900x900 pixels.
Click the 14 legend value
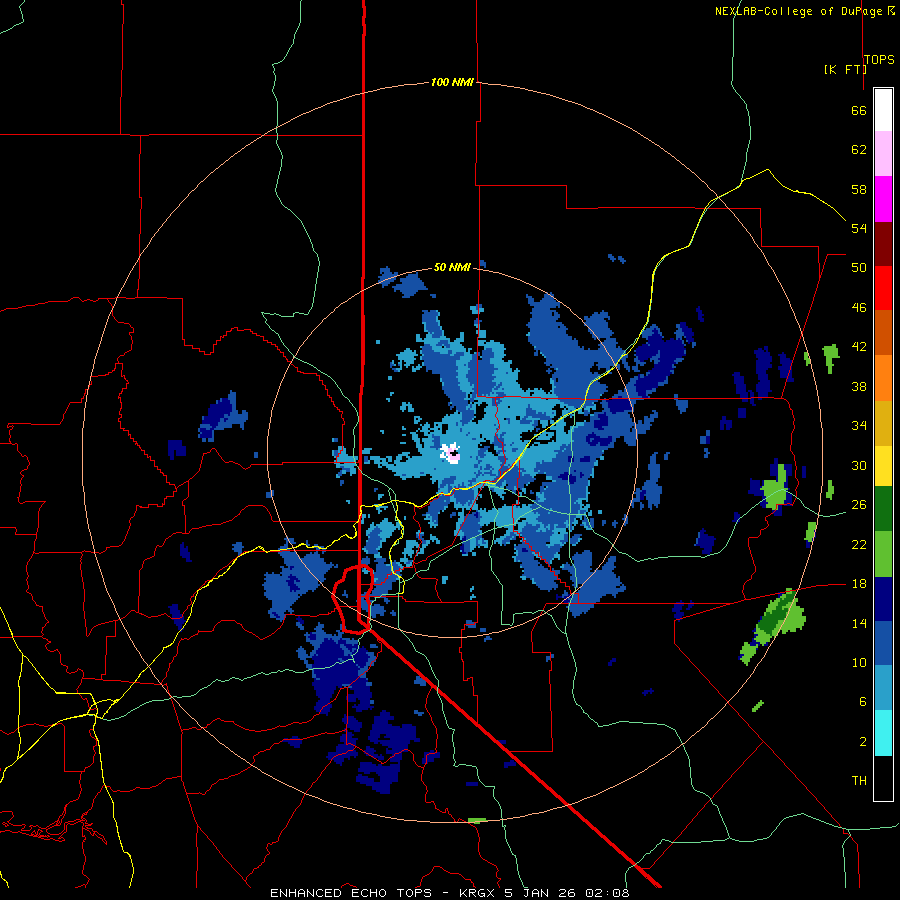point(859,623)
